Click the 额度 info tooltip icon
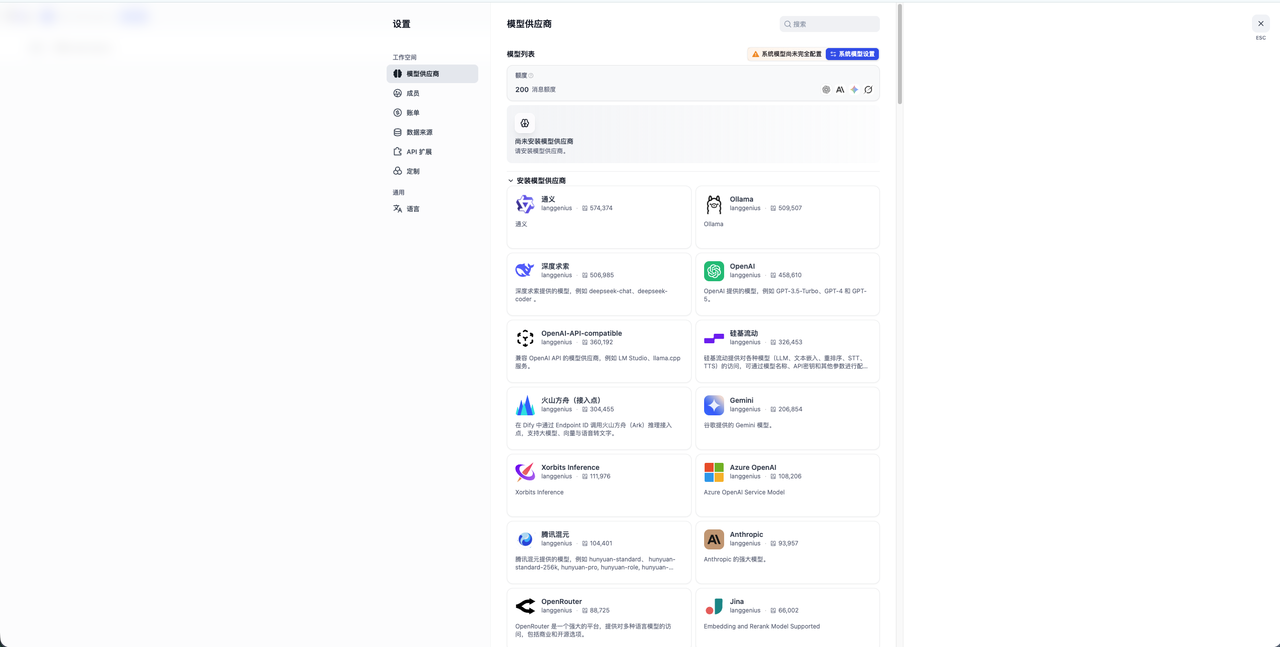This screenshot has width=1280, height=647. click(x=531, y=76)
